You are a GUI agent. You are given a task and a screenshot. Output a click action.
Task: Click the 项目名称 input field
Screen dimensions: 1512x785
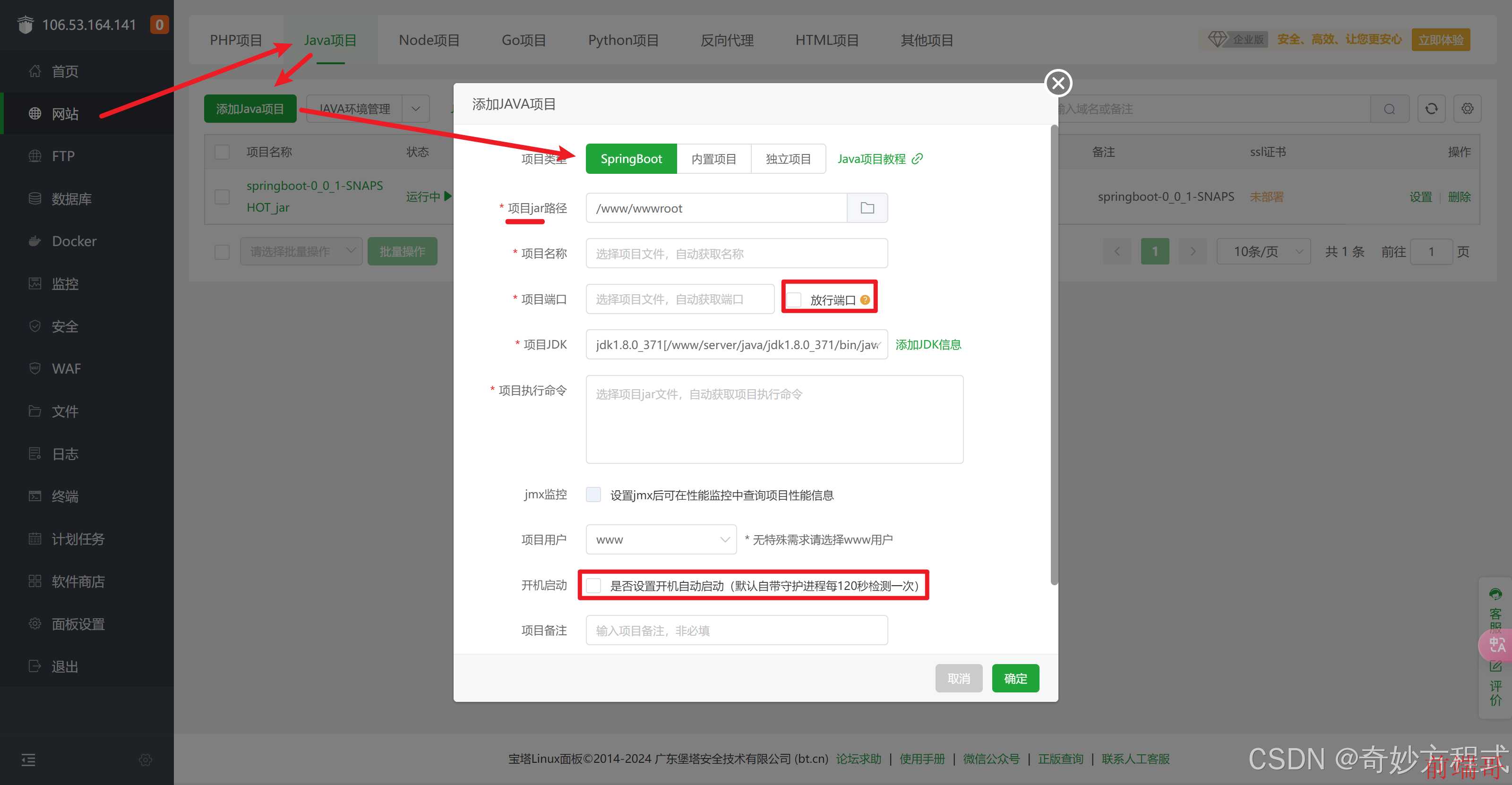737,254
